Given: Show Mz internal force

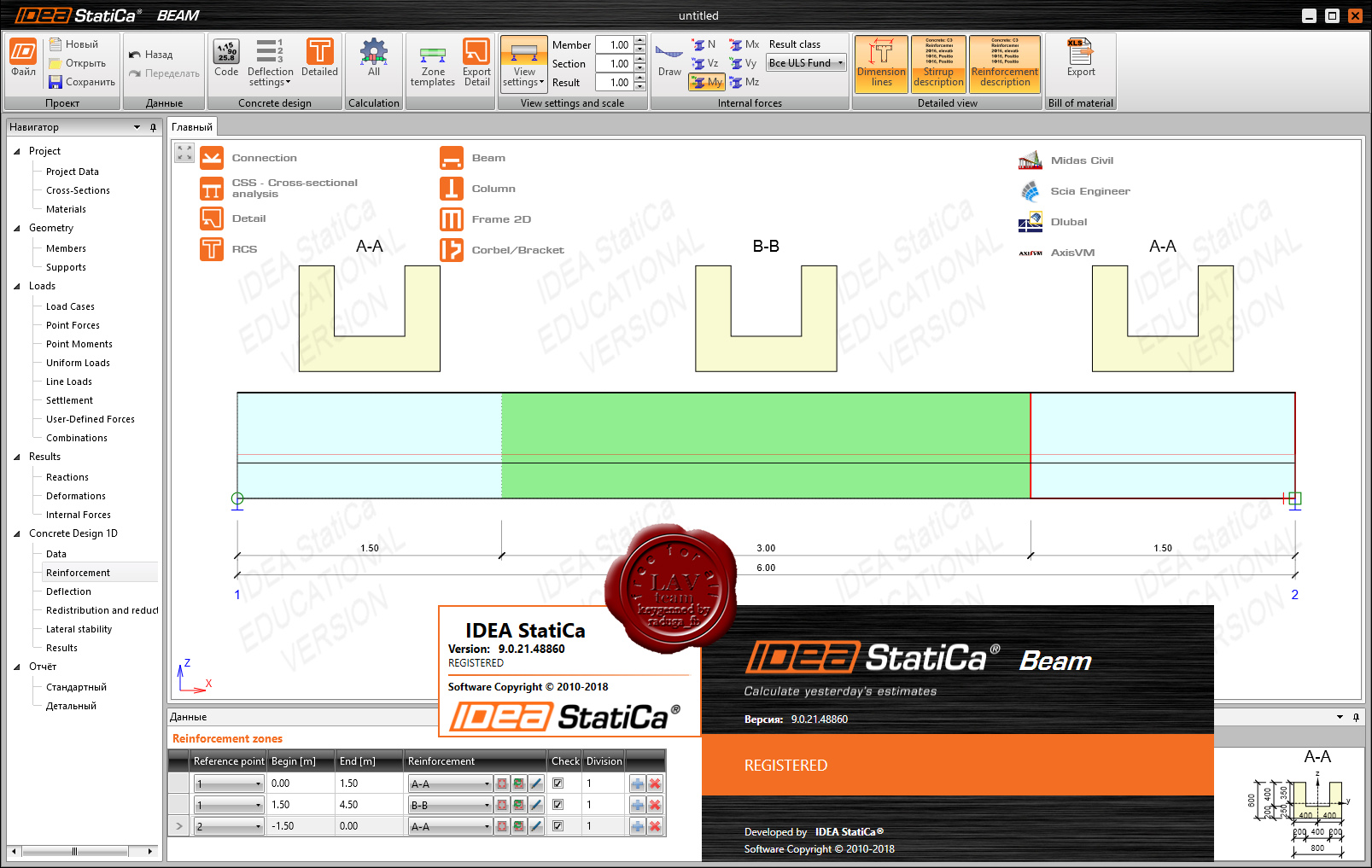Looking at the screenshot, I should coord(744,82).
